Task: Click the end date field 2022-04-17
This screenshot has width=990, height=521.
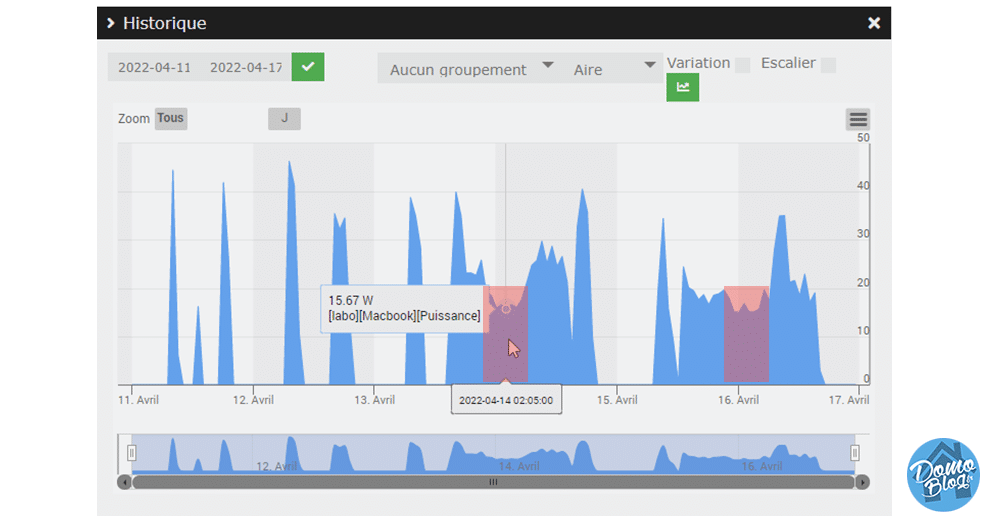Action: (245, 68)
